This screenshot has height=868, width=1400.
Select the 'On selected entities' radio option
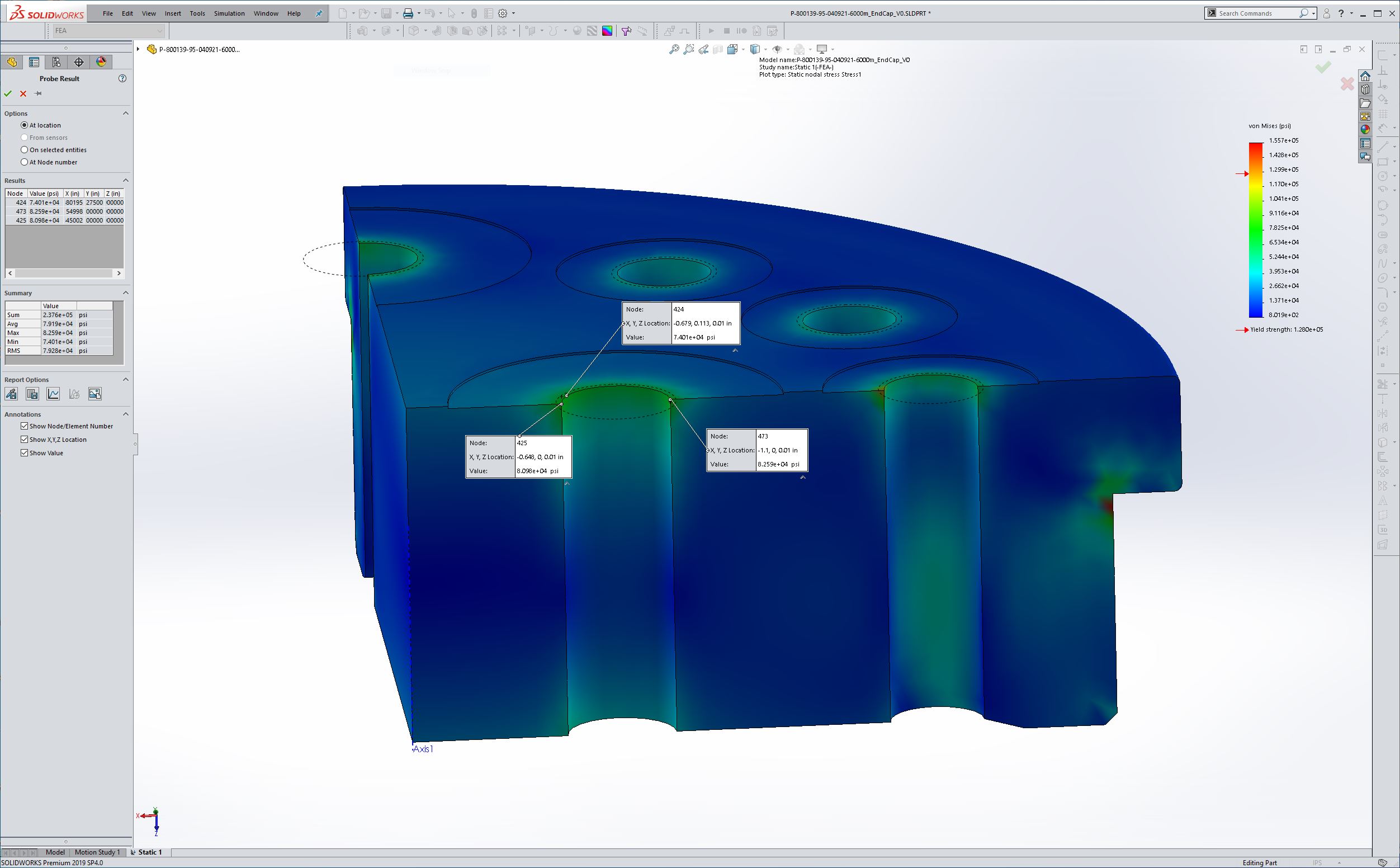[24, 150]
